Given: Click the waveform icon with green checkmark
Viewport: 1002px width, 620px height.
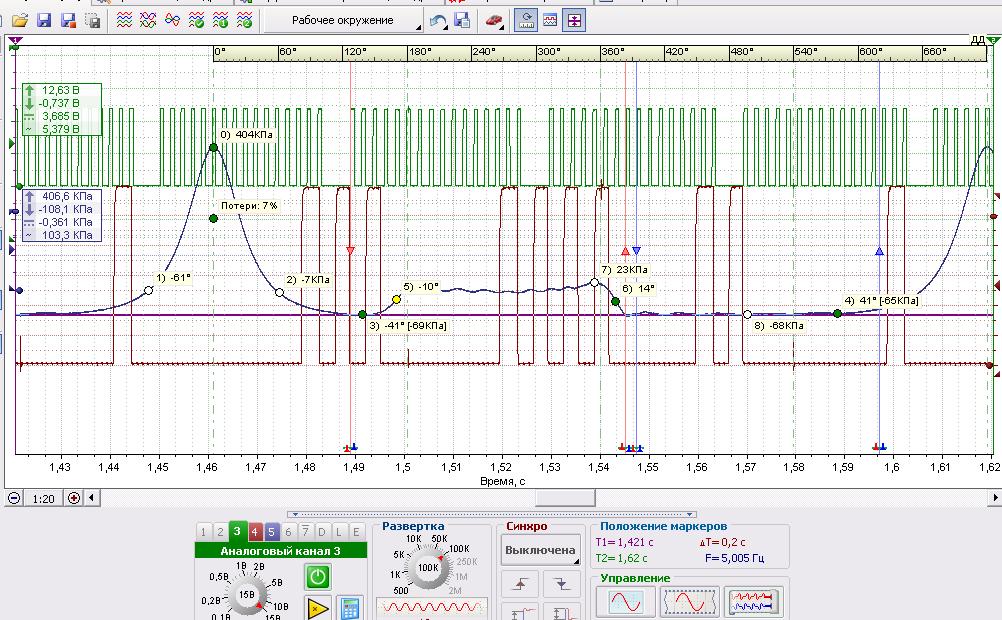Looking at the screenshot, I should (x=196, y=20).
